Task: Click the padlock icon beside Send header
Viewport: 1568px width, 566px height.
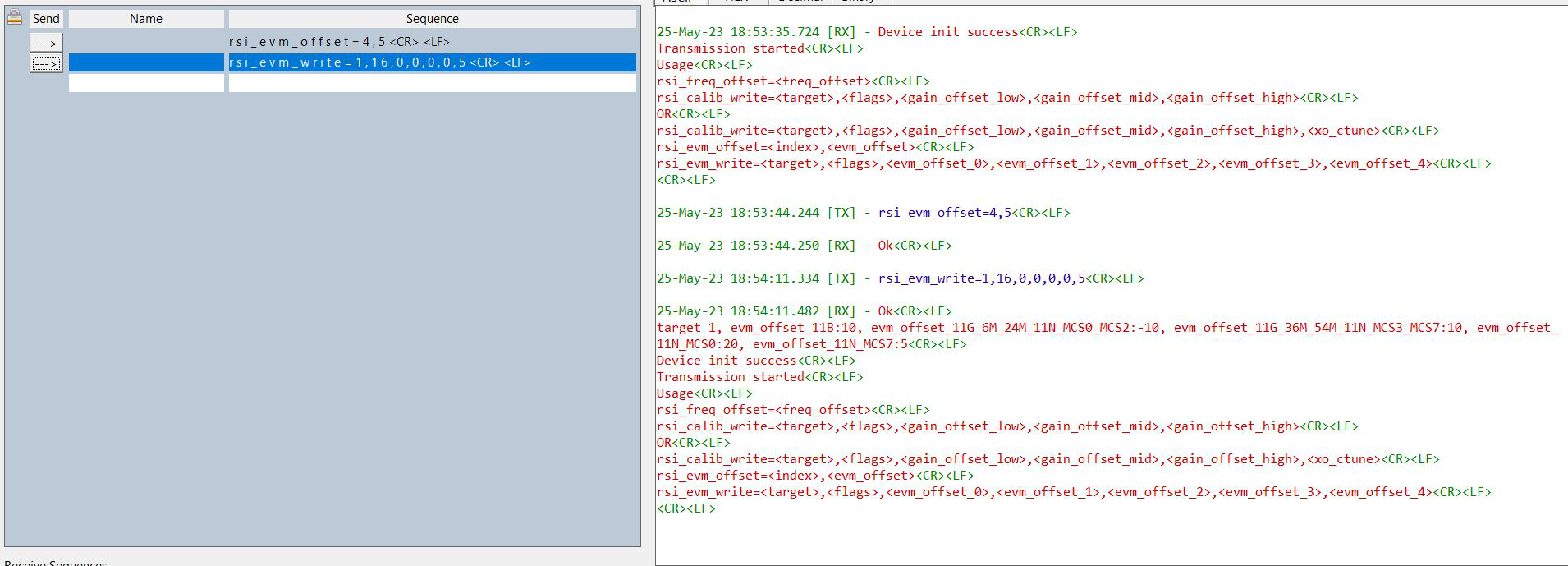Action: coord(14,17)
